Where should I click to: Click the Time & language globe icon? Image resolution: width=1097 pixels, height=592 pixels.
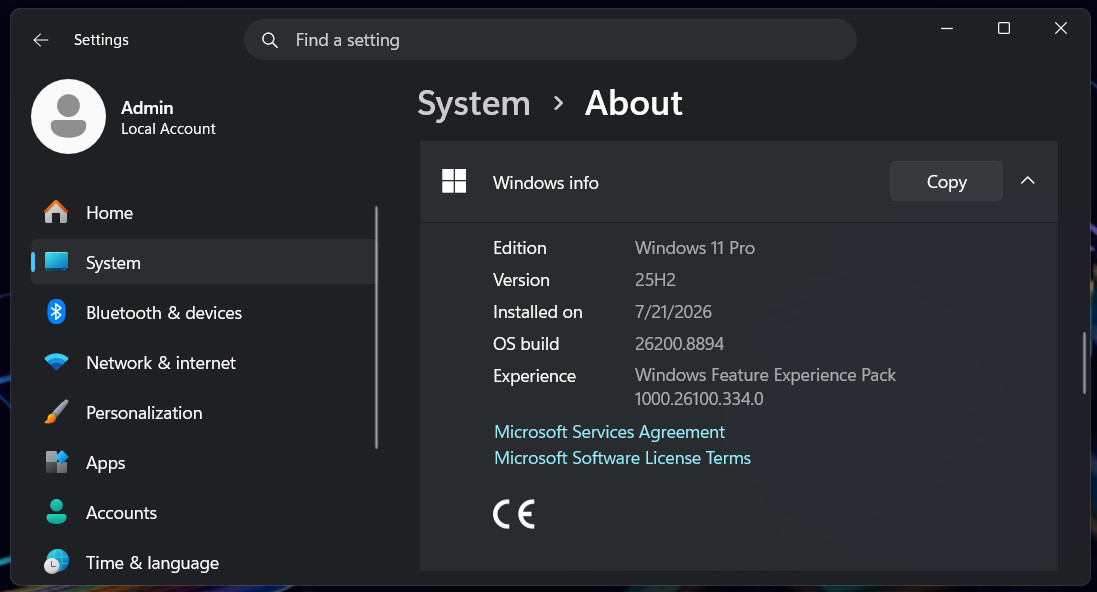(56, 562)
